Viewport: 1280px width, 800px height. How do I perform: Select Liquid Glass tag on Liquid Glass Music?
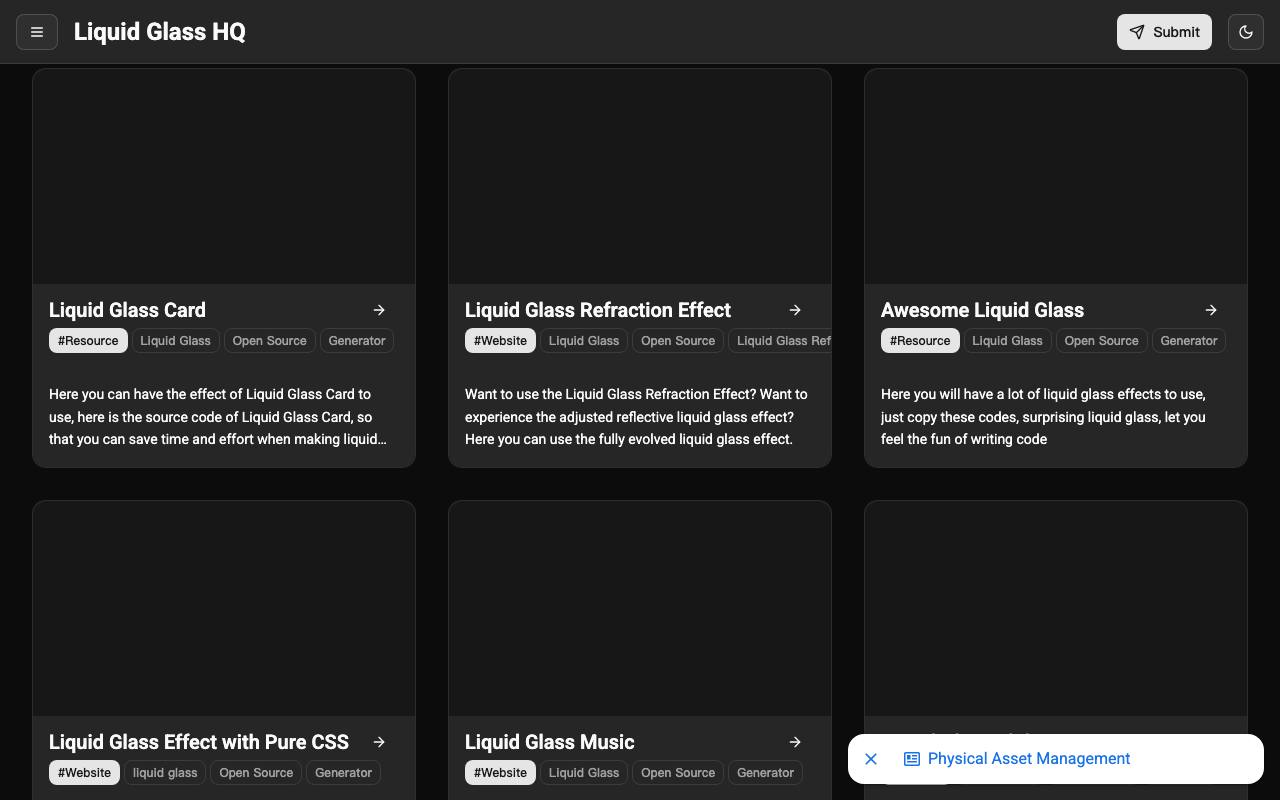[584, 773]
